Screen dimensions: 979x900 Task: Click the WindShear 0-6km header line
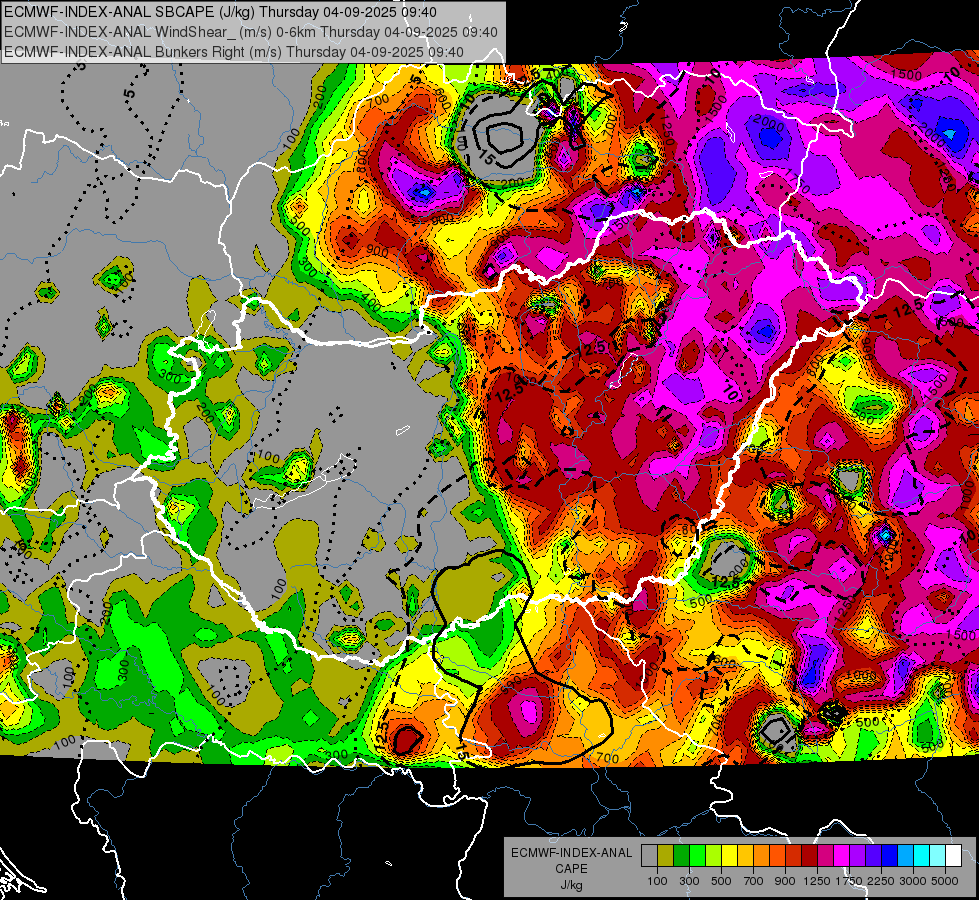tap(251, 32)
